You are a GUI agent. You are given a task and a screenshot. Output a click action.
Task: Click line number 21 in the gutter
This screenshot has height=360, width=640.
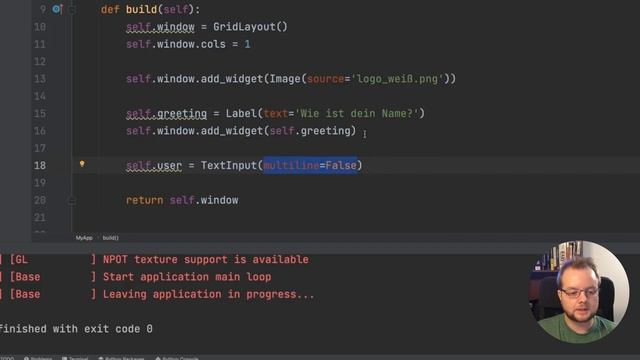coord(40,218)
